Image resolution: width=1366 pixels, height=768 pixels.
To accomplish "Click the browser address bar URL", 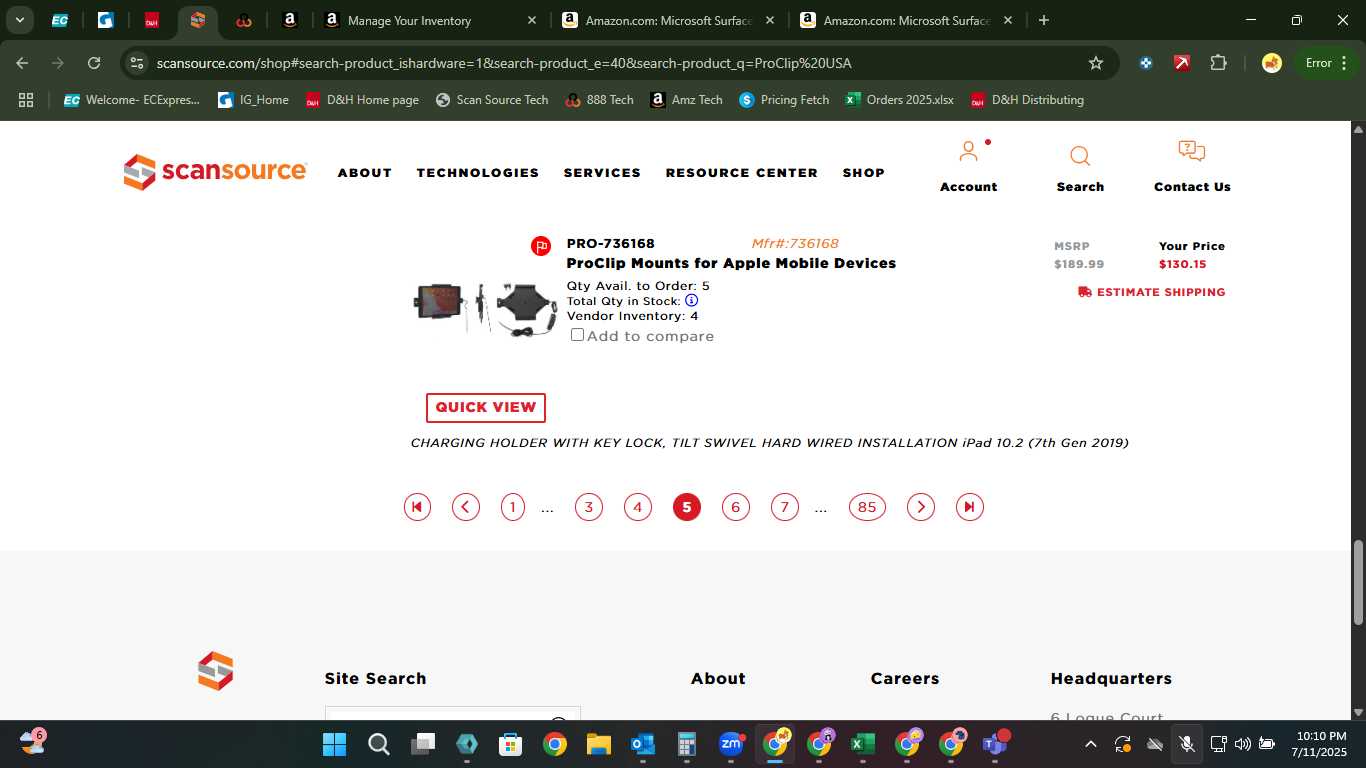I will point(504,63).
